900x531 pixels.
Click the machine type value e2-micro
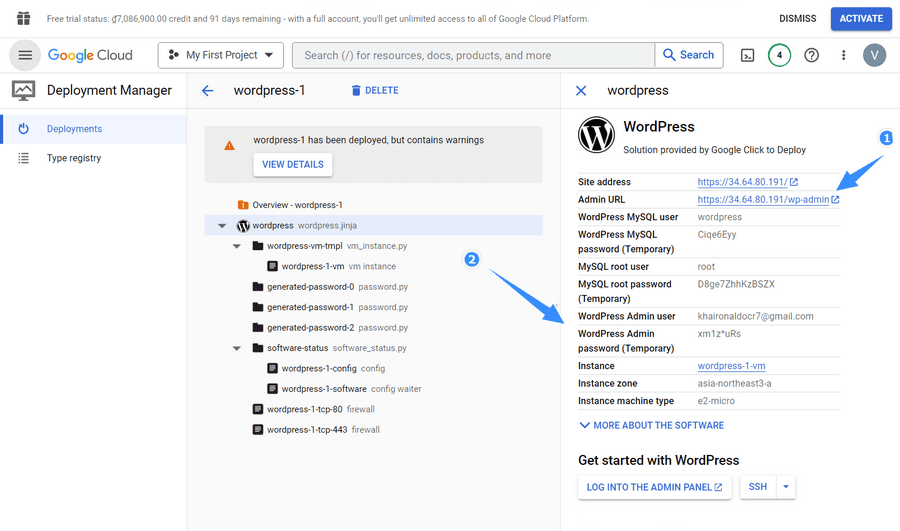tap(716, 401)
